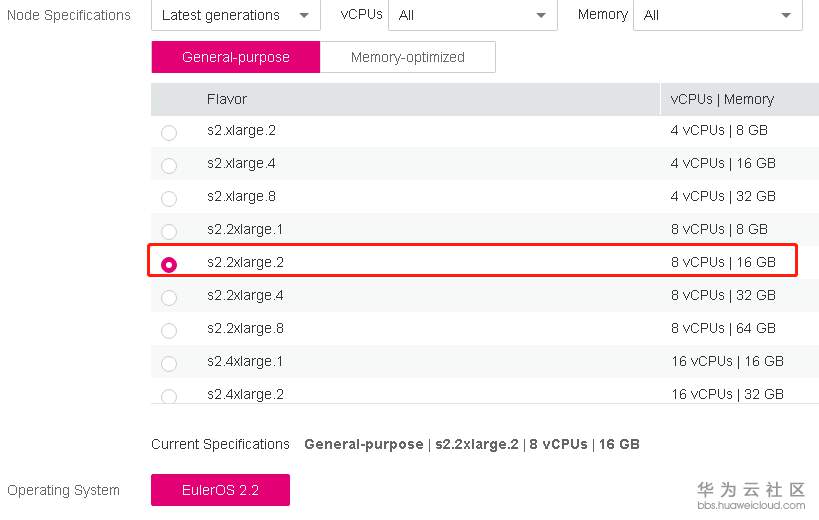Pick the s2.4xlarge.2 flavor radio button
819x520 pixels.
[168, 396]
